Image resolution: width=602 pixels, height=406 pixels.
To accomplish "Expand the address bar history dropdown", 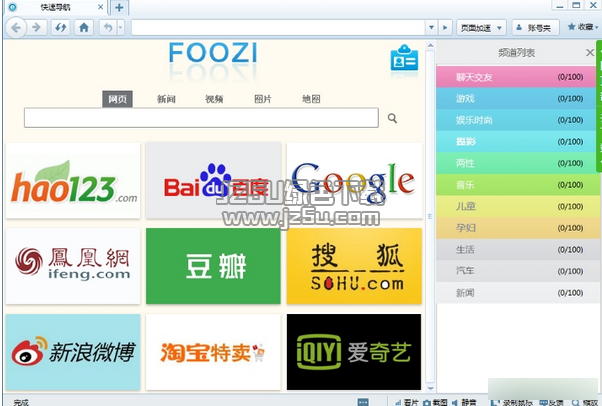I will pos(431,28).
